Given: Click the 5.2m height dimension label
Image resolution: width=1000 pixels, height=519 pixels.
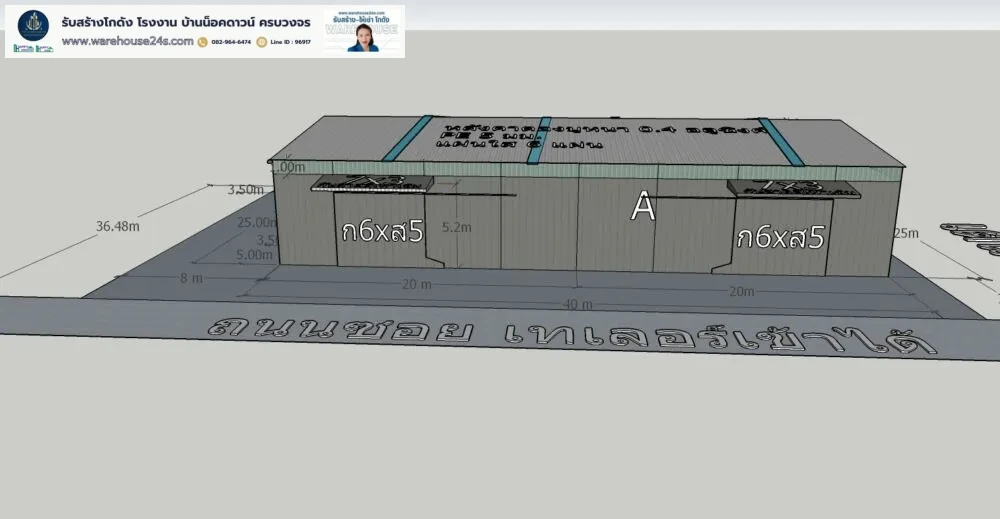Looking at the screenshot, I should (455, 227).
